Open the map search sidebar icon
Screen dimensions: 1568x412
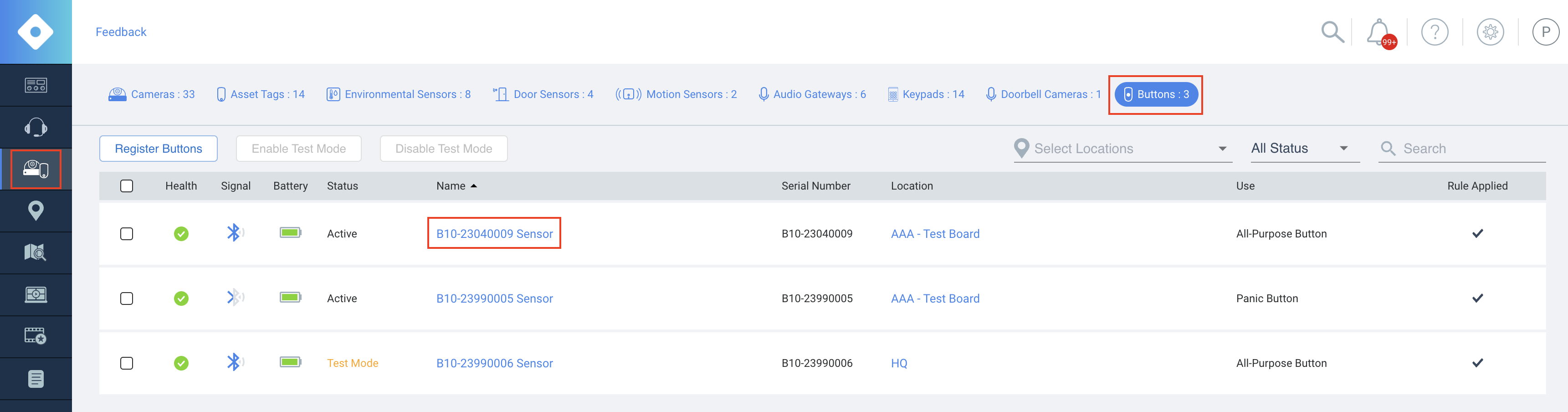36,252
